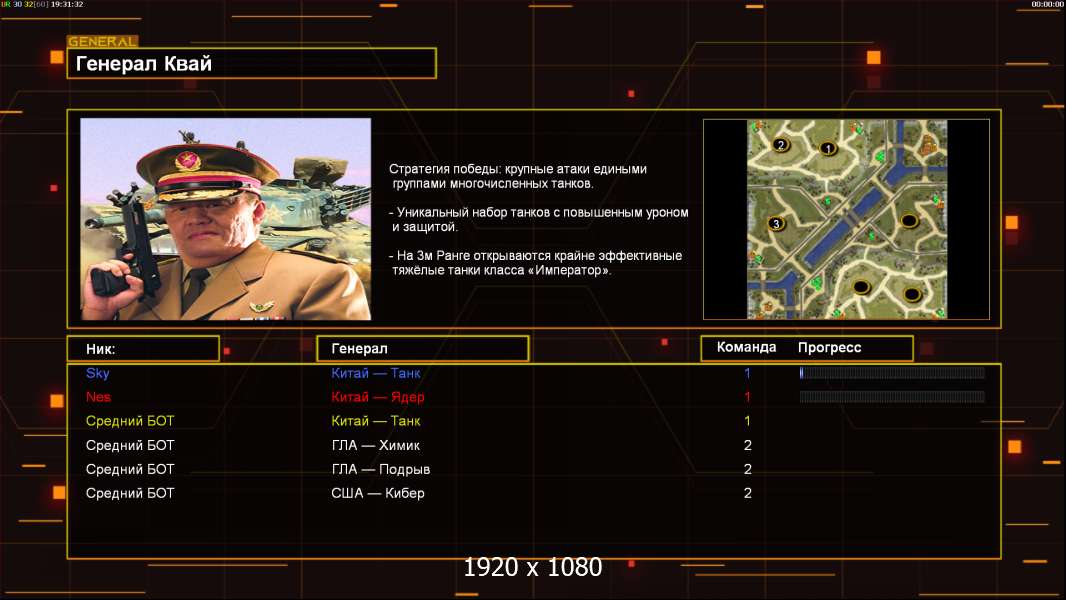Click 'Средний БОТ' in the США — Кибер row
This screenshot has width=1066, height=600.
pyautogui.click(x=130, y=493)
